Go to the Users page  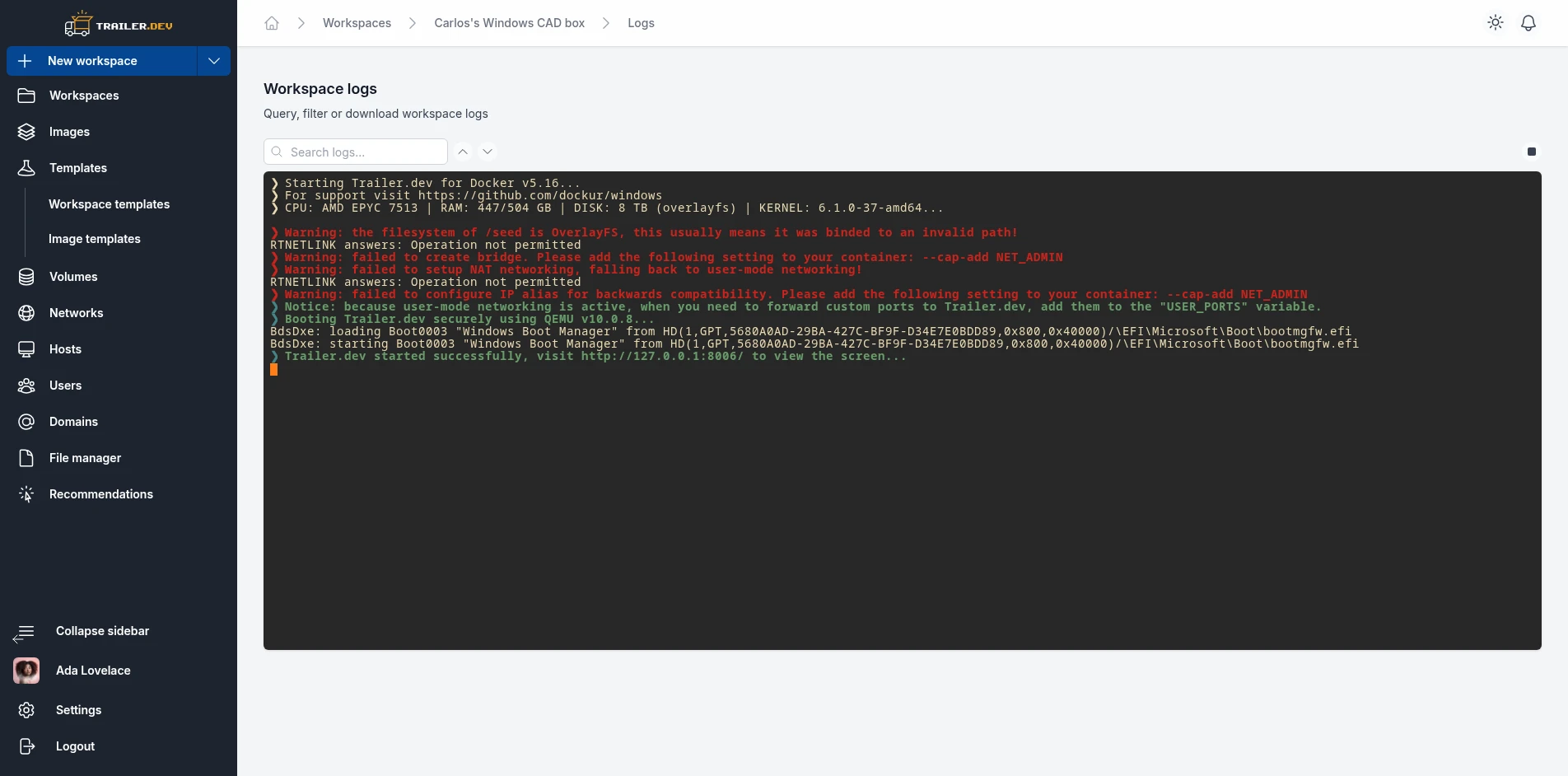(119, 386)
